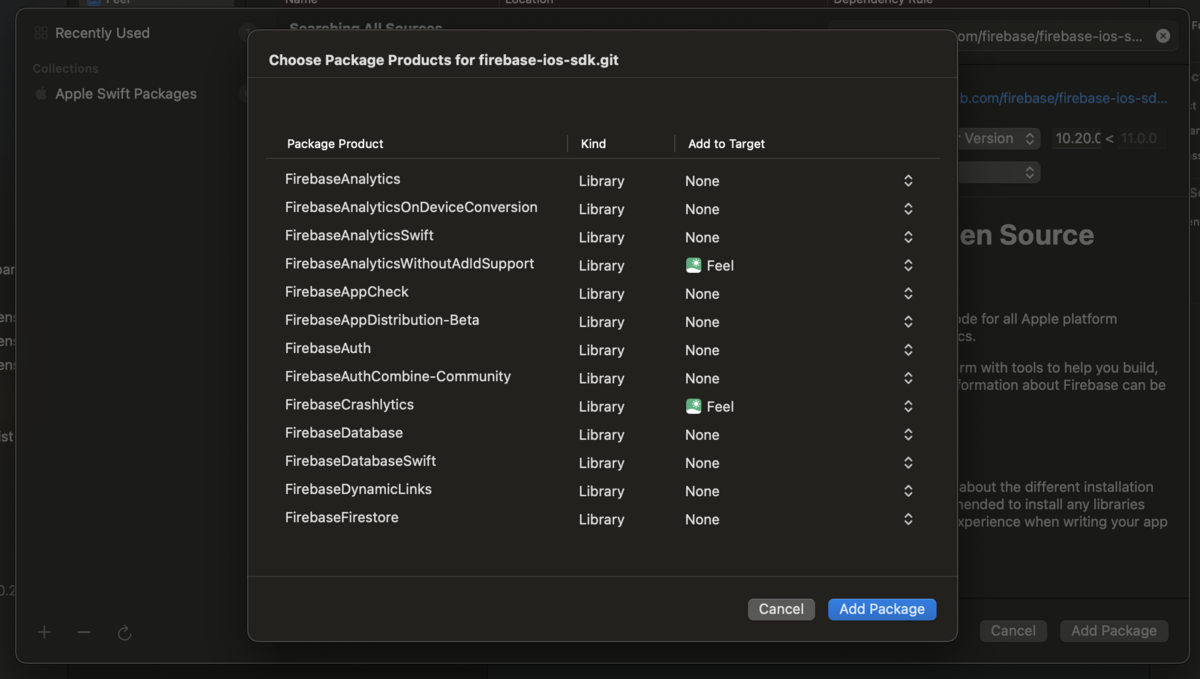Image resolution: width=1200 pixels, height=679 pixels.
Task: Click the 10.20.0 minimum version field
Action: tap(1076, 139)
